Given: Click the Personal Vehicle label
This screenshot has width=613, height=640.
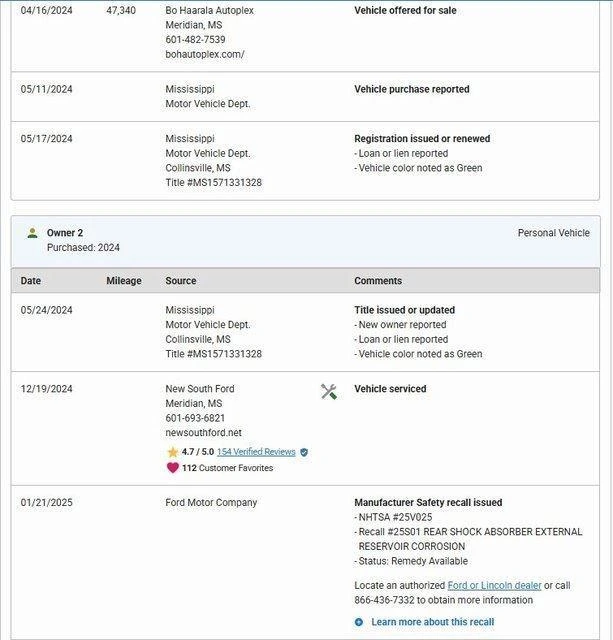Looking at the screenshot, I should tap(553, 233).
